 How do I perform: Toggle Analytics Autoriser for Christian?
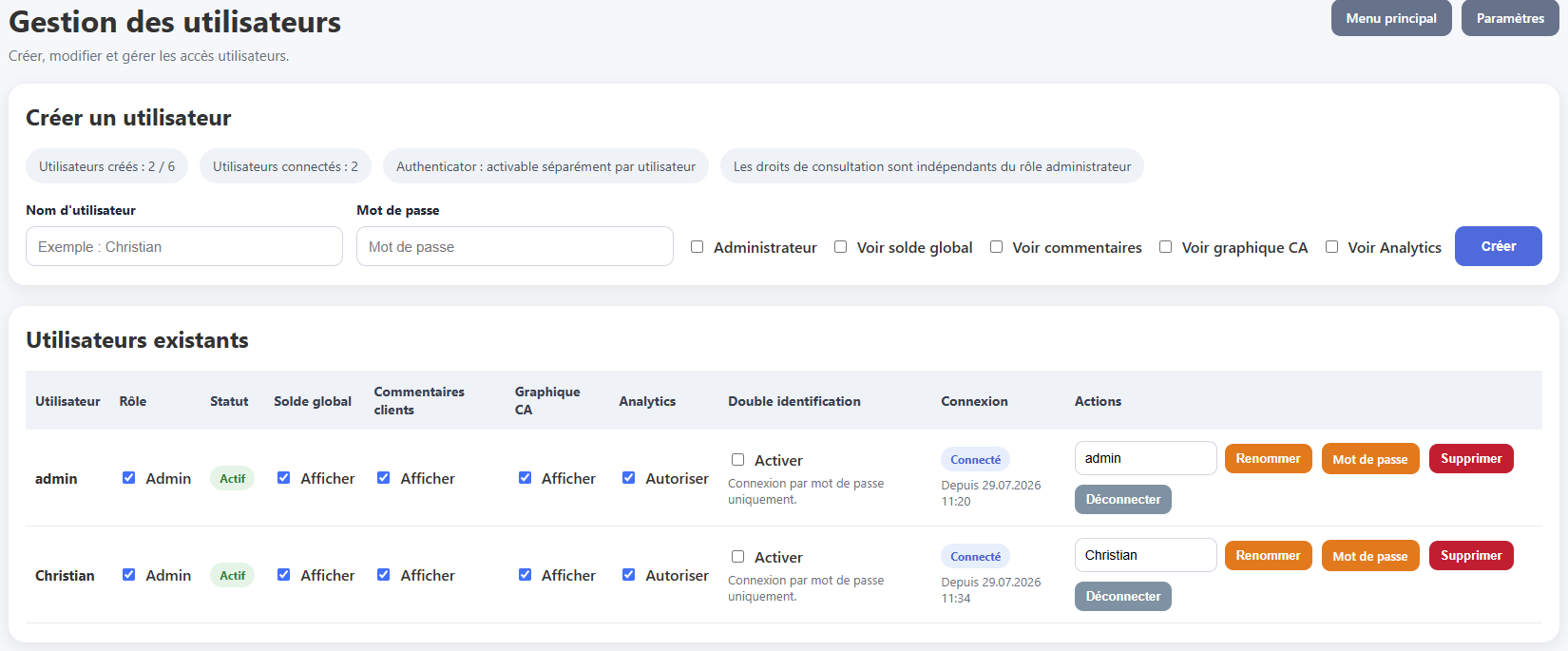pyautogui.click(x=628, y=575)
